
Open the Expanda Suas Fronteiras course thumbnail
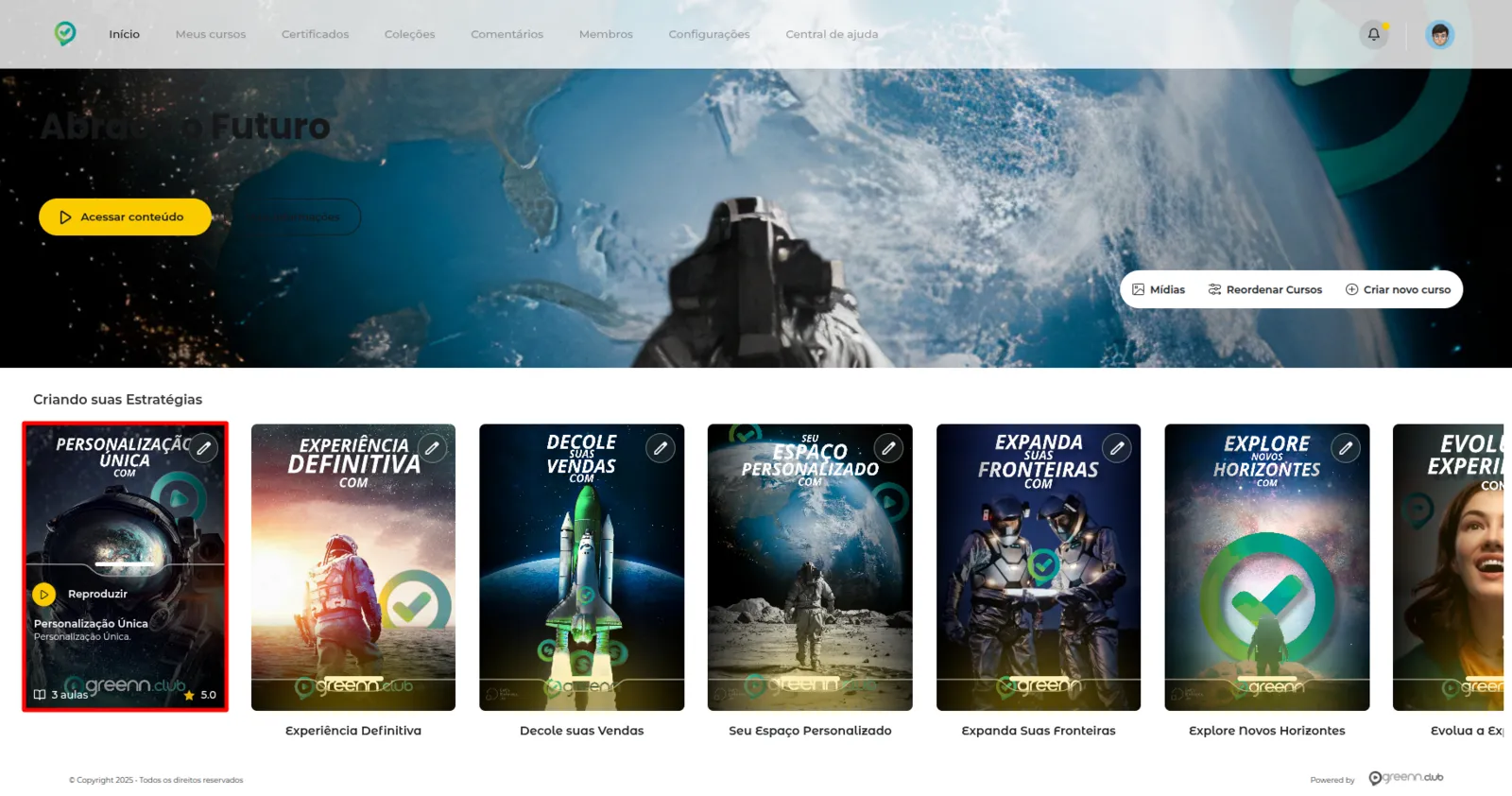pos(1039,567)
